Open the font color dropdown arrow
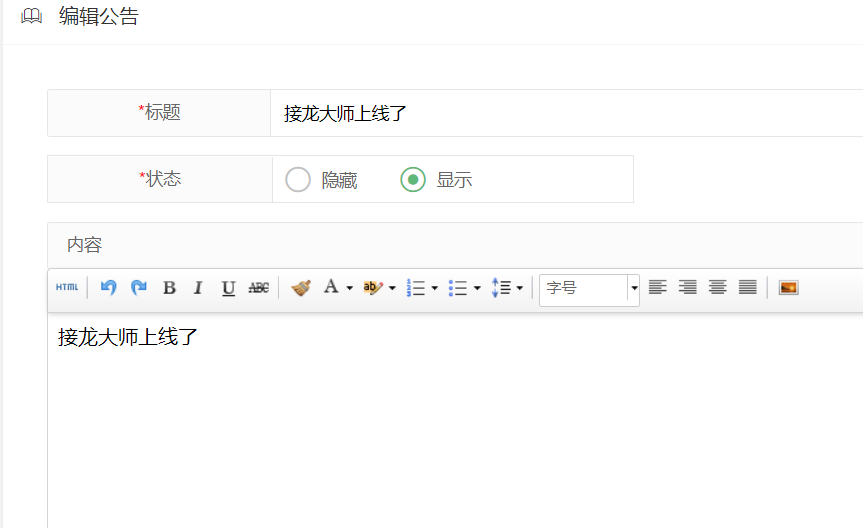The width and height of the screenshot is (863, 528). [349, 288]
